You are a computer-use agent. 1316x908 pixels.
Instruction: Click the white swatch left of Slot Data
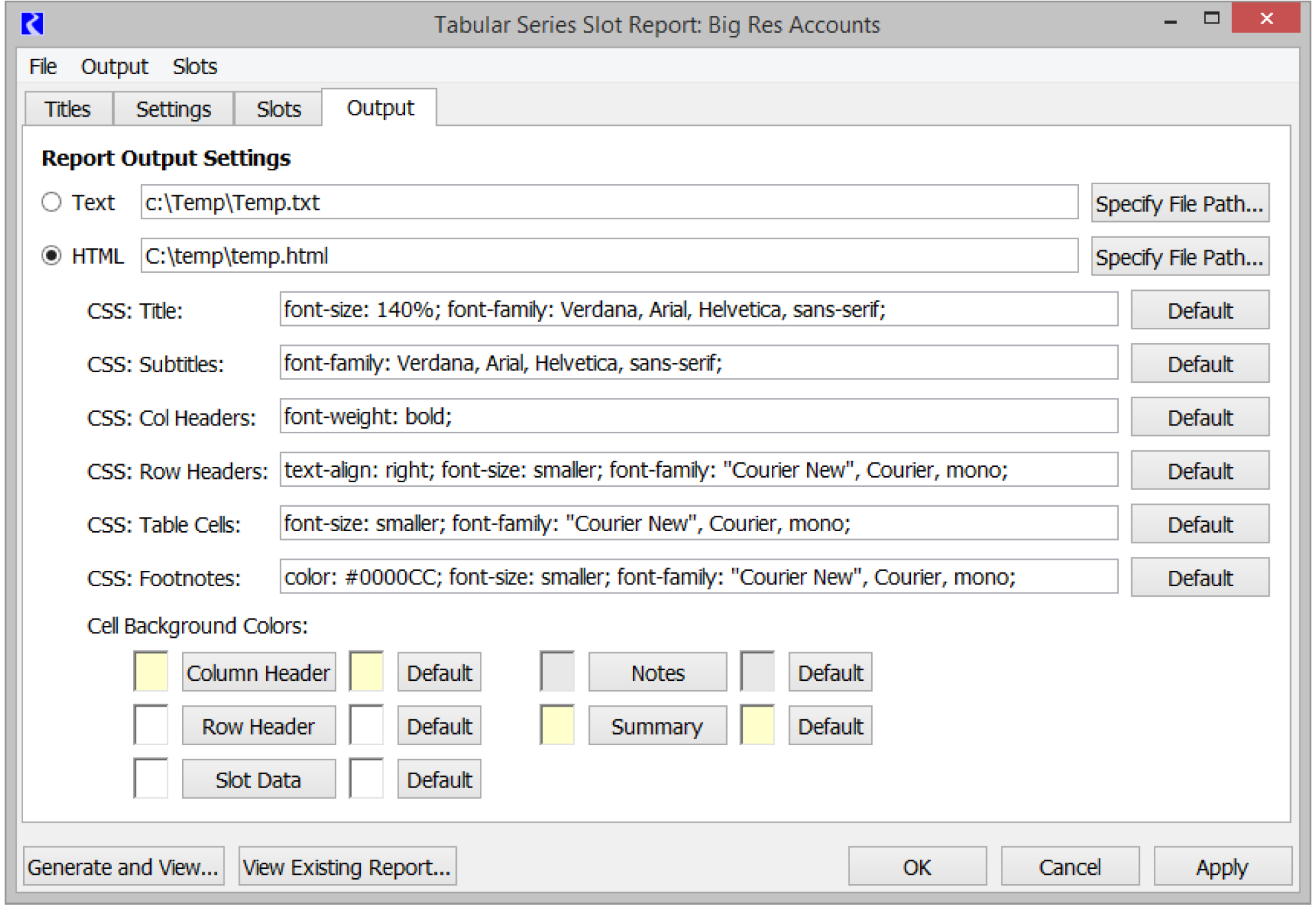(x=151, y=780)
